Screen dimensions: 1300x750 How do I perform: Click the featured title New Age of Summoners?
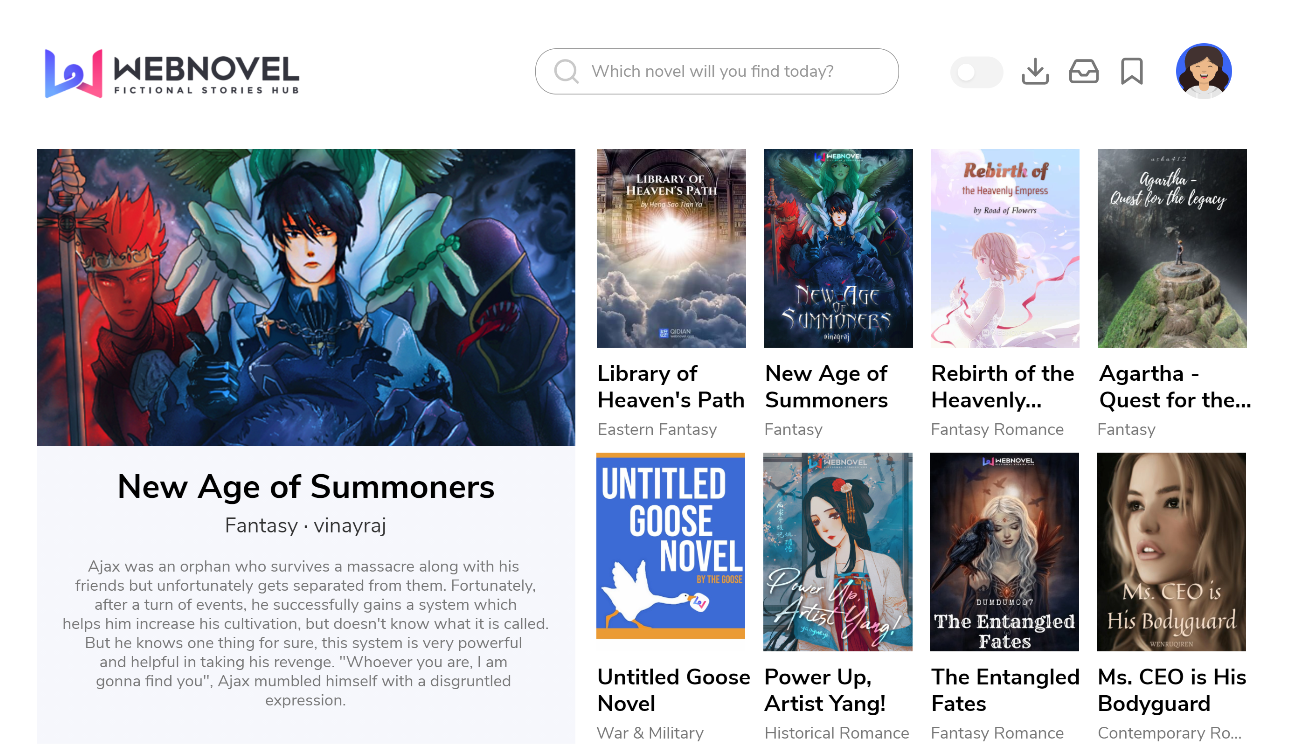tap(306, 487)
